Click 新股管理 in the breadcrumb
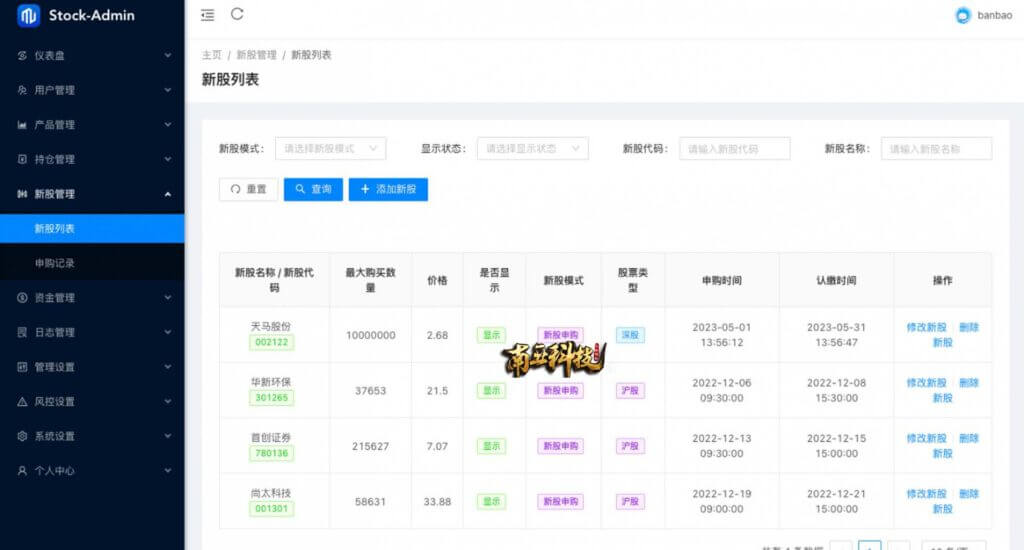The width and height of the screenshot is (1024, 550). point(257,55)
